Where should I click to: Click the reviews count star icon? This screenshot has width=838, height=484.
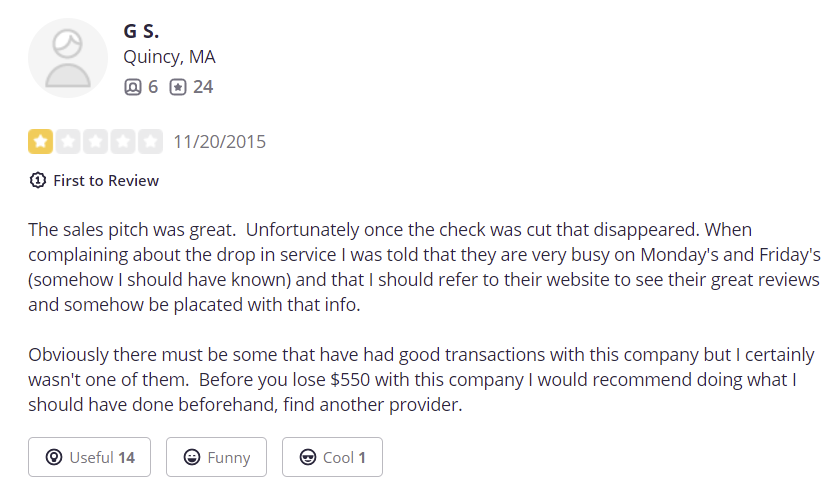tap(178, 87)
